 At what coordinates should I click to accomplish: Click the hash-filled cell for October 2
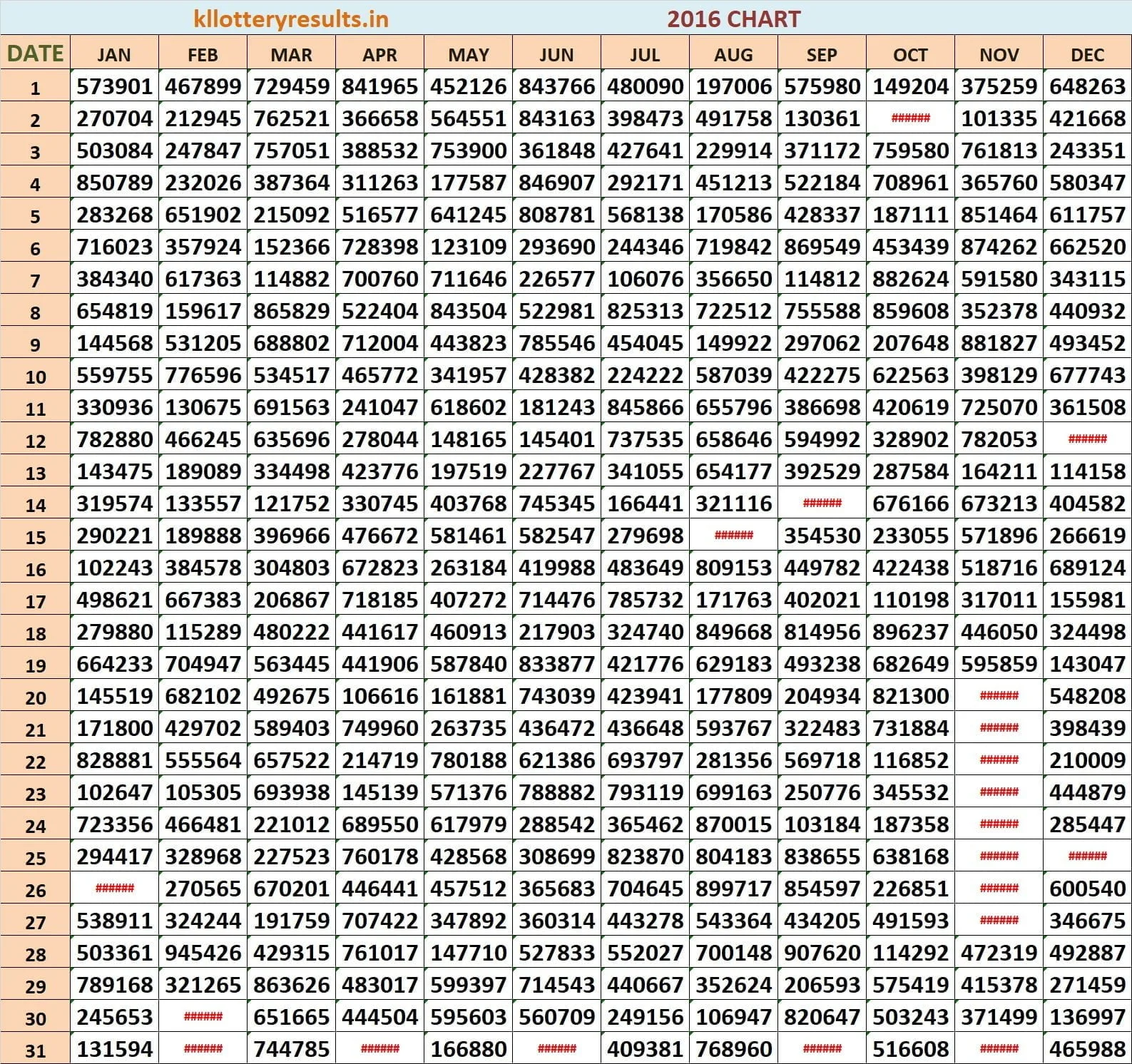910,118
